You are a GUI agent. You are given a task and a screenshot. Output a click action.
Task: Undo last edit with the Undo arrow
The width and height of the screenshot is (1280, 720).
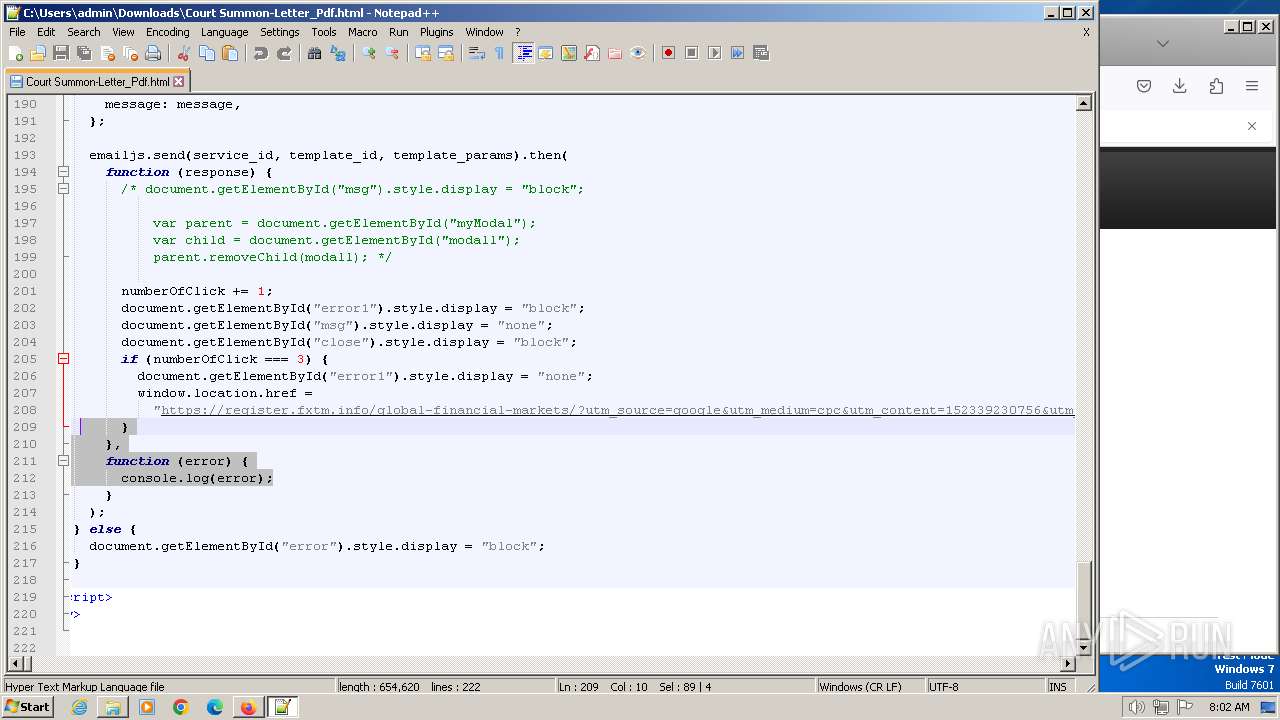click(260, 53)
